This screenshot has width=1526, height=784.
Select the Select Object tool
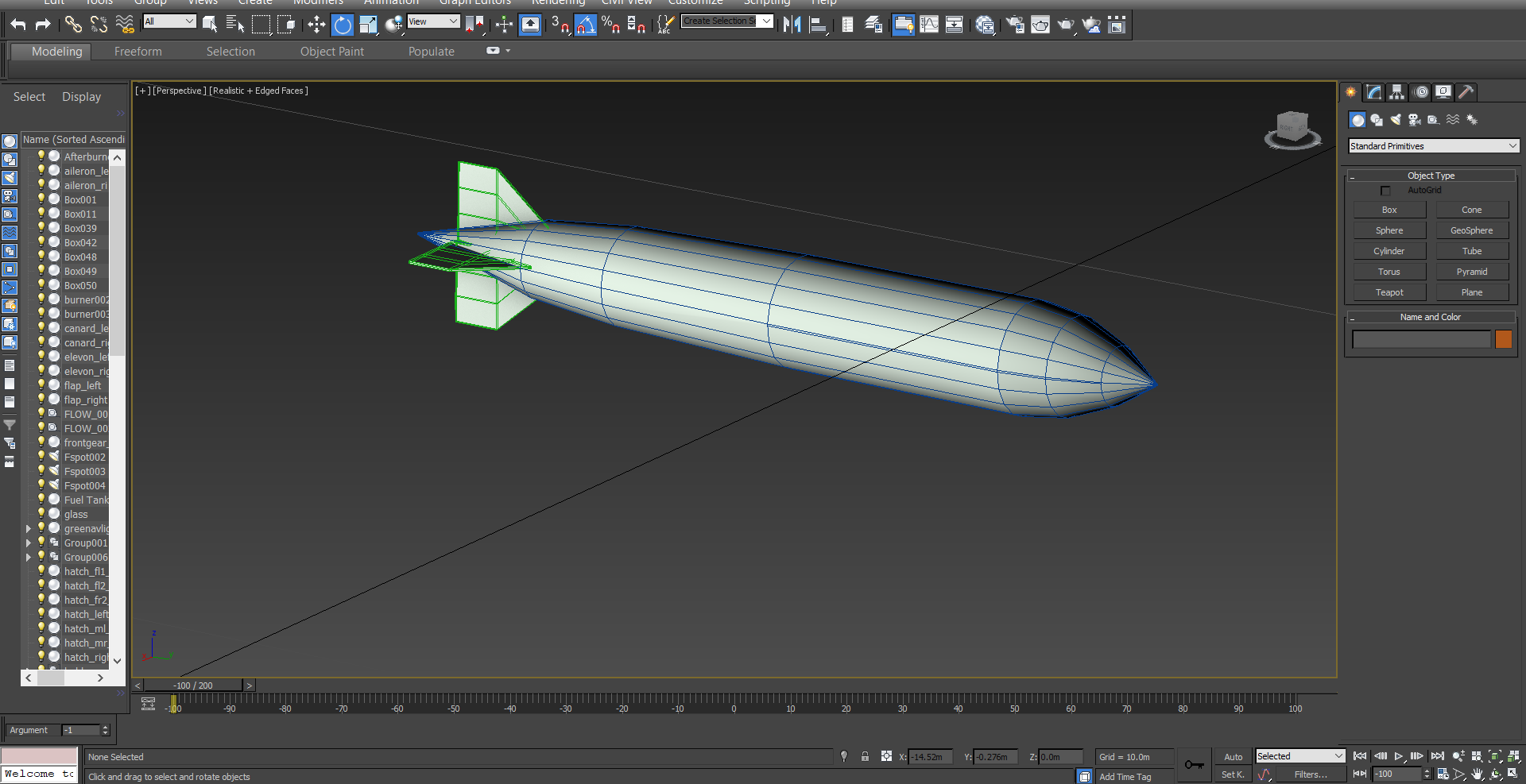(x=210, y=25)
